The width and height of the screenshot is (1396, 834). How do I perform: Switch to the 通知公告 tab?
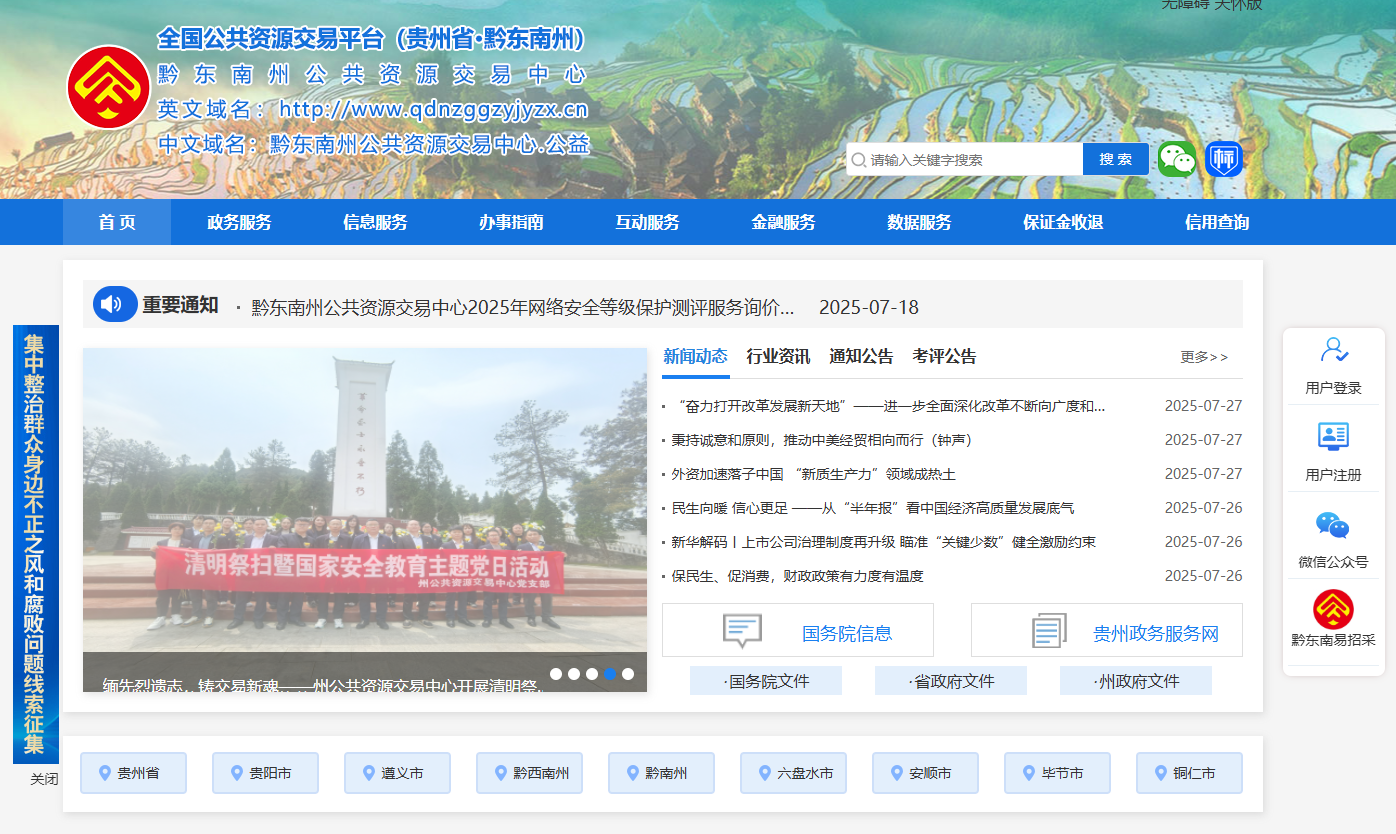(862, 355)
